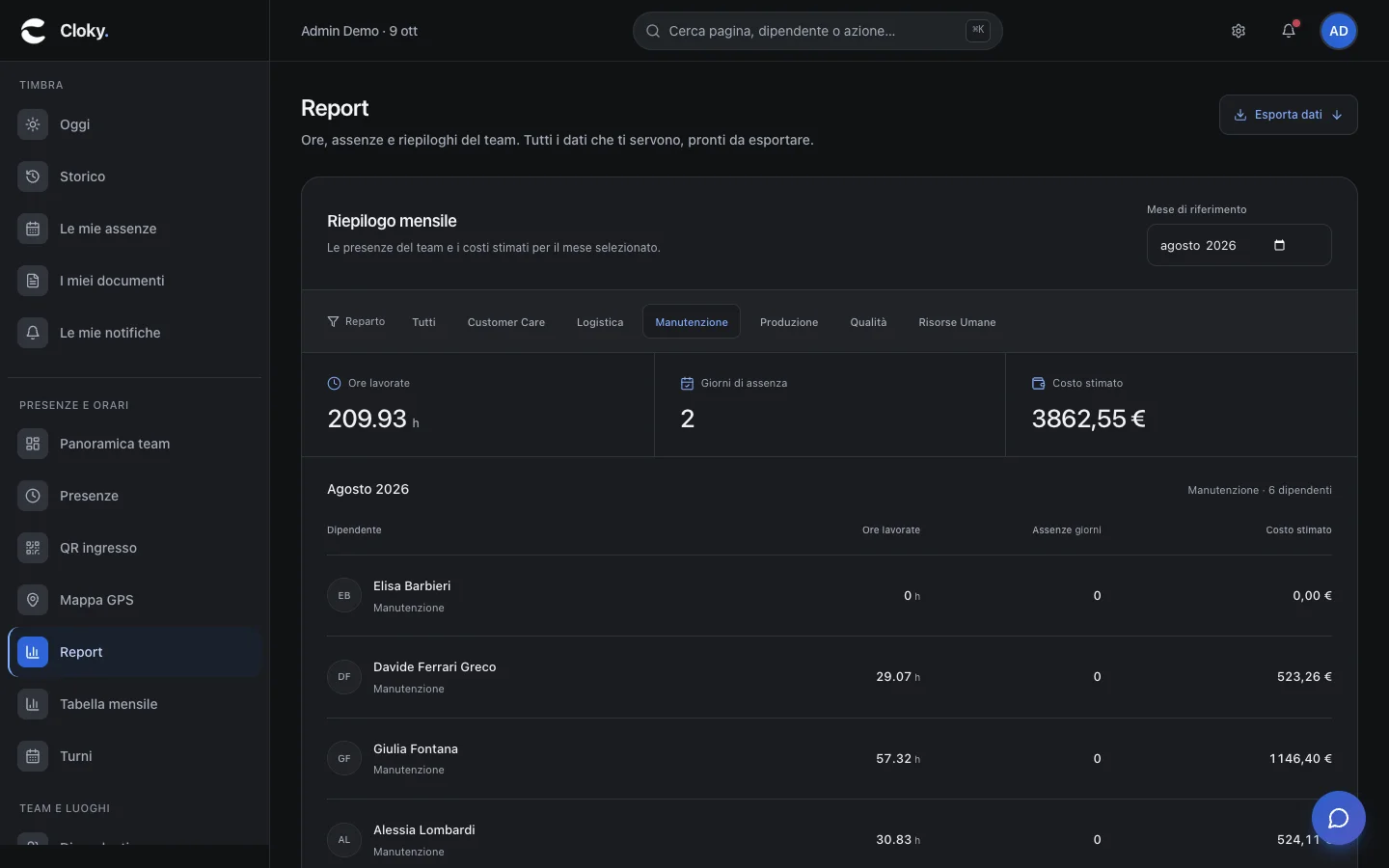This screenshot has width=1389, height=868.
Task: Open the Storico page
Action: 135,176
